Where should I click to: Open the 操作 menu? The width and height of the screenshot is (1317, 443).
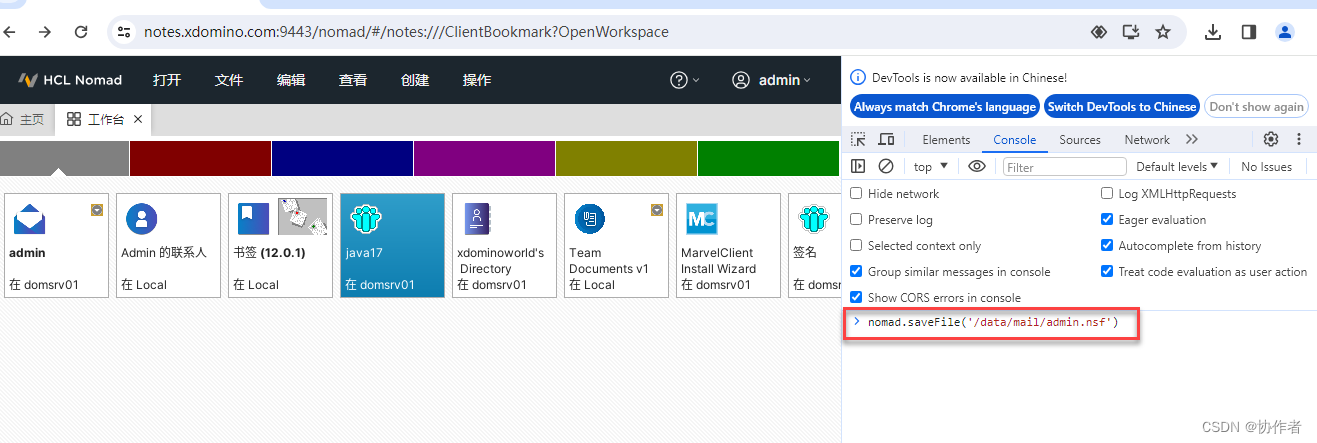point(477,80)
